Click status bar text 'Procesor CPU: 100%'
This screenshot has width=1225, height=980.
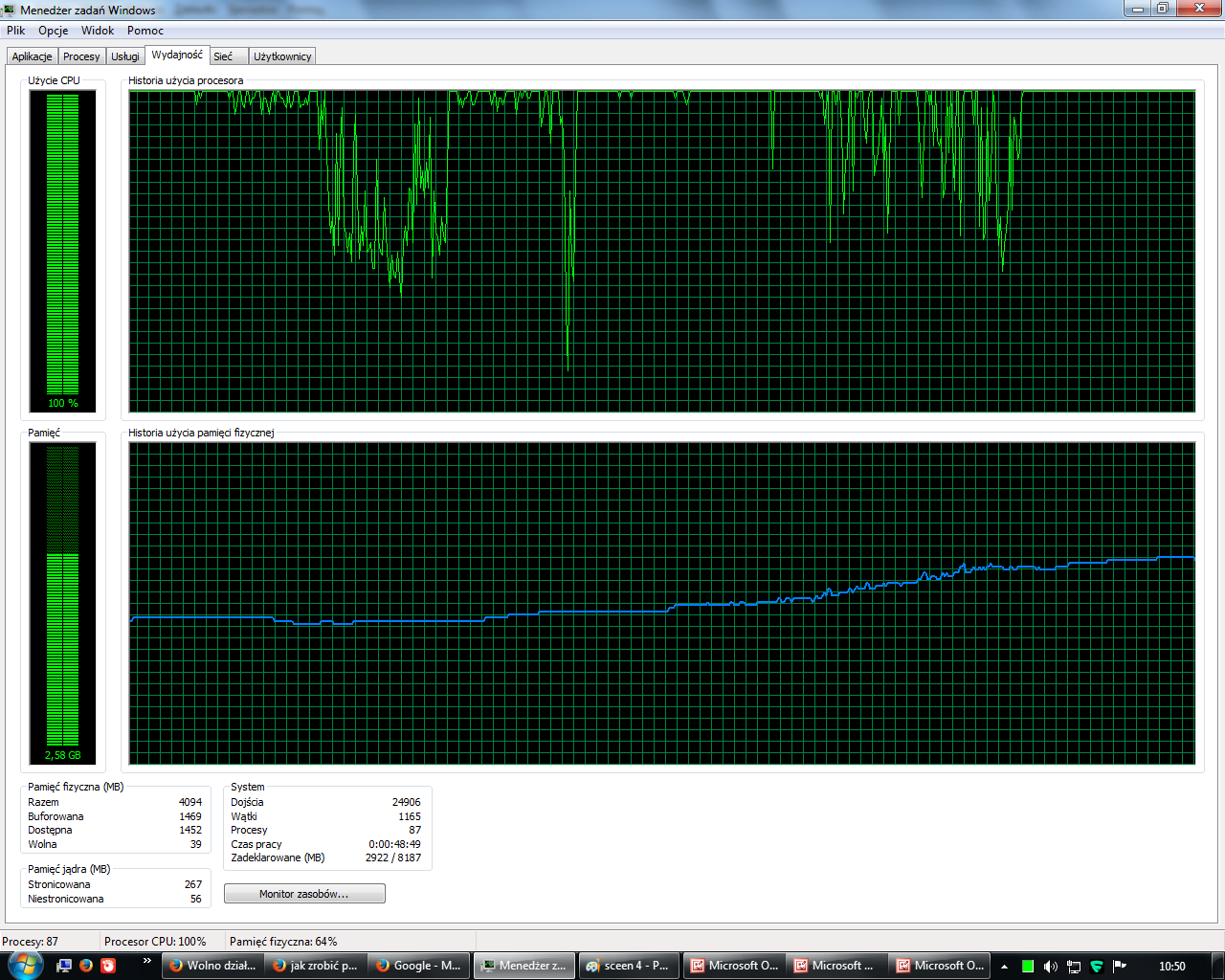pos(155,942)
